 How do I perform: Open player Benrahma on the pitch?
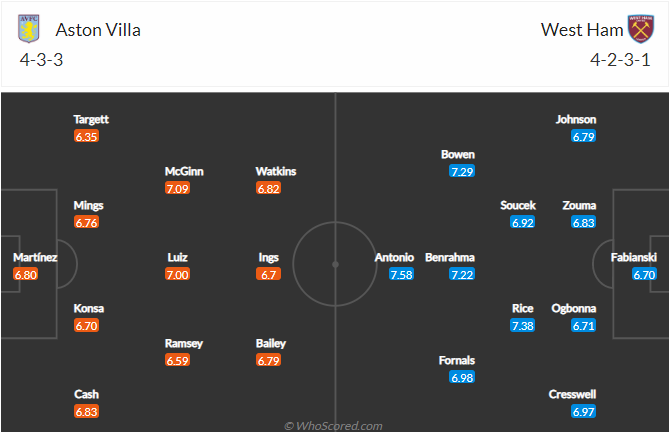pos(450,257)
